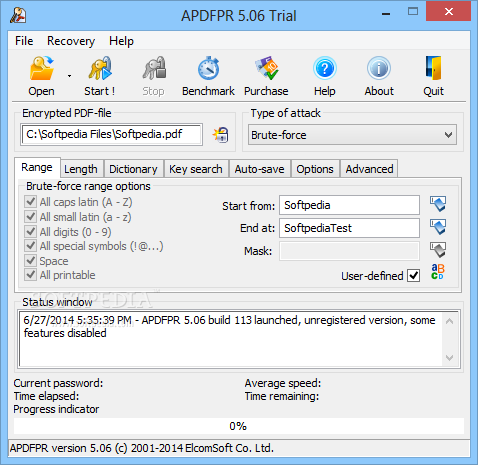The height and width of the screenshot is (465, 478).
Task: Toggle All digits (0 - 9) checkbox
Action: 31,231
